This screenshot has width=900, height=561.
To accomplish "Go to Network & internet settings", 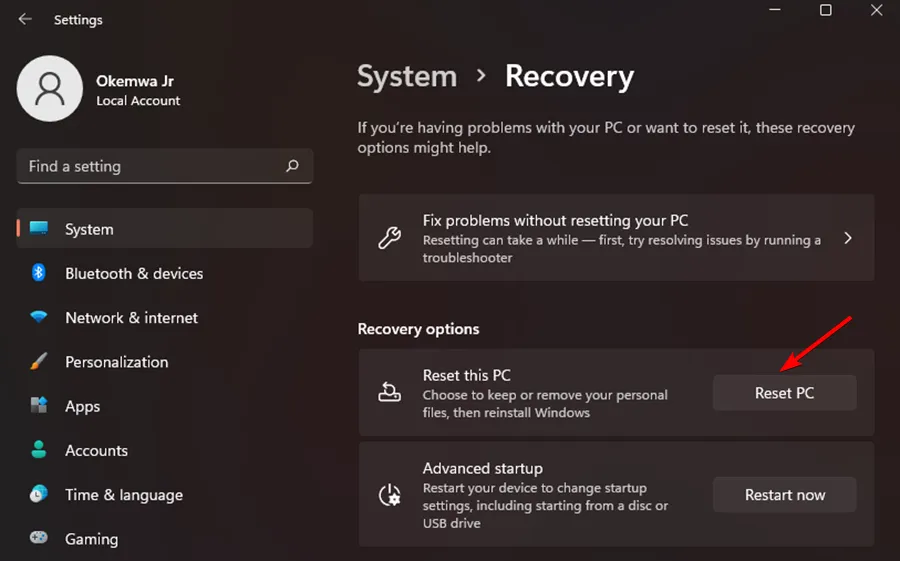I will (x=131, y=318).
